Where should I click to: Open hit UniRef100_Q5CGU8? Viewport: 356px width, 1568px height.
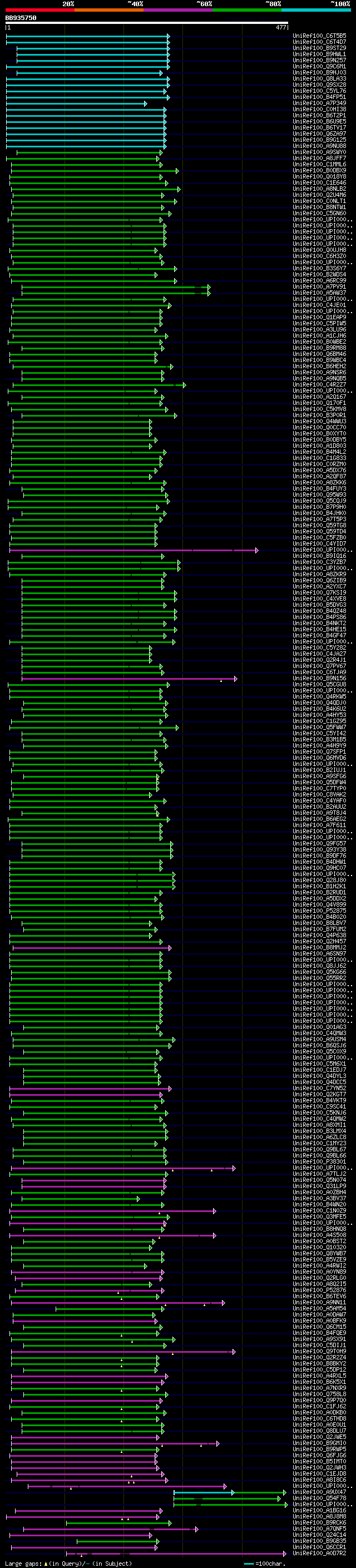pos(319,685)
